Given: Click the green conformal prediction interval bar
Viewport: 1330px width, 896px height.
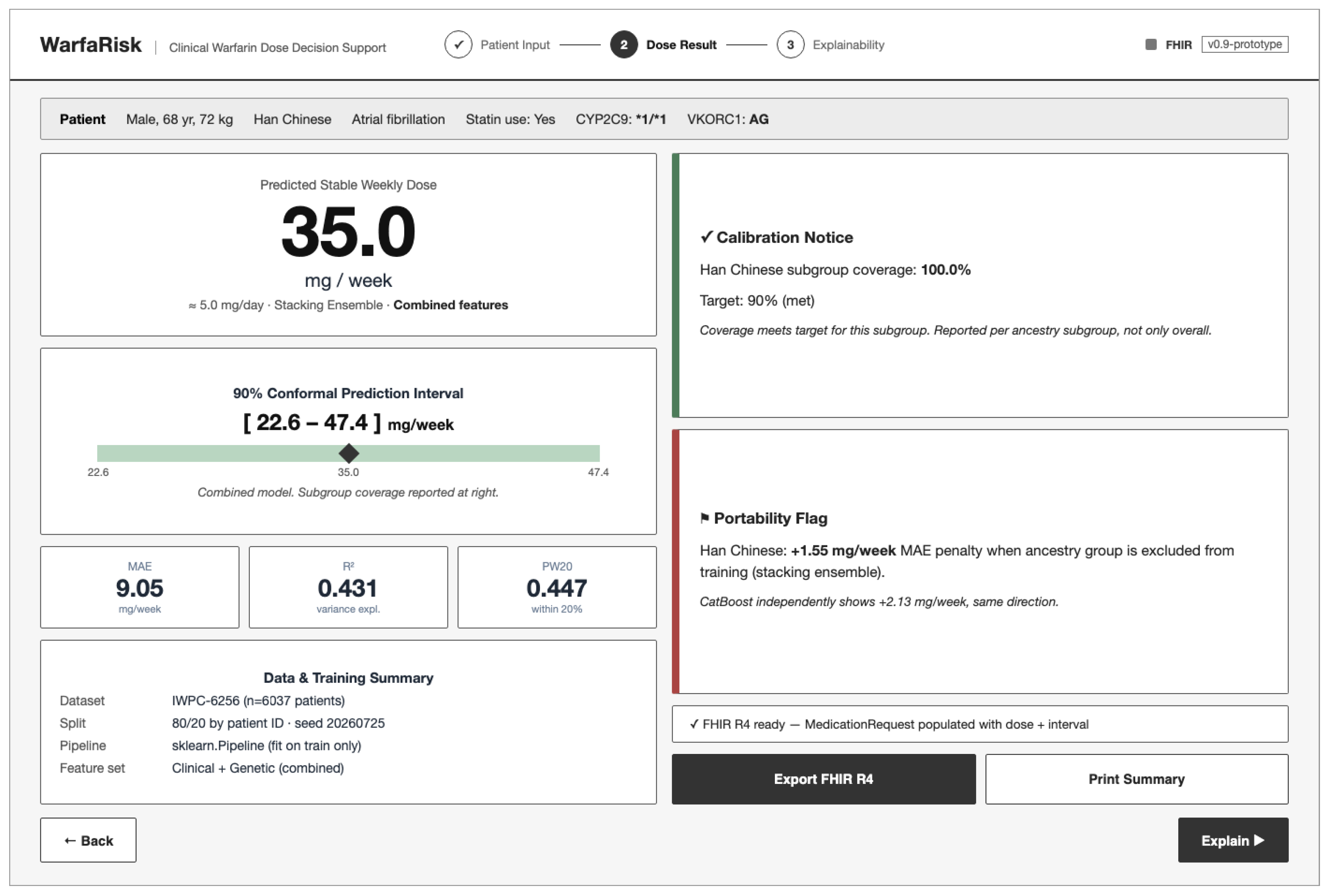Looking at the screenshot, I should 348,453.
